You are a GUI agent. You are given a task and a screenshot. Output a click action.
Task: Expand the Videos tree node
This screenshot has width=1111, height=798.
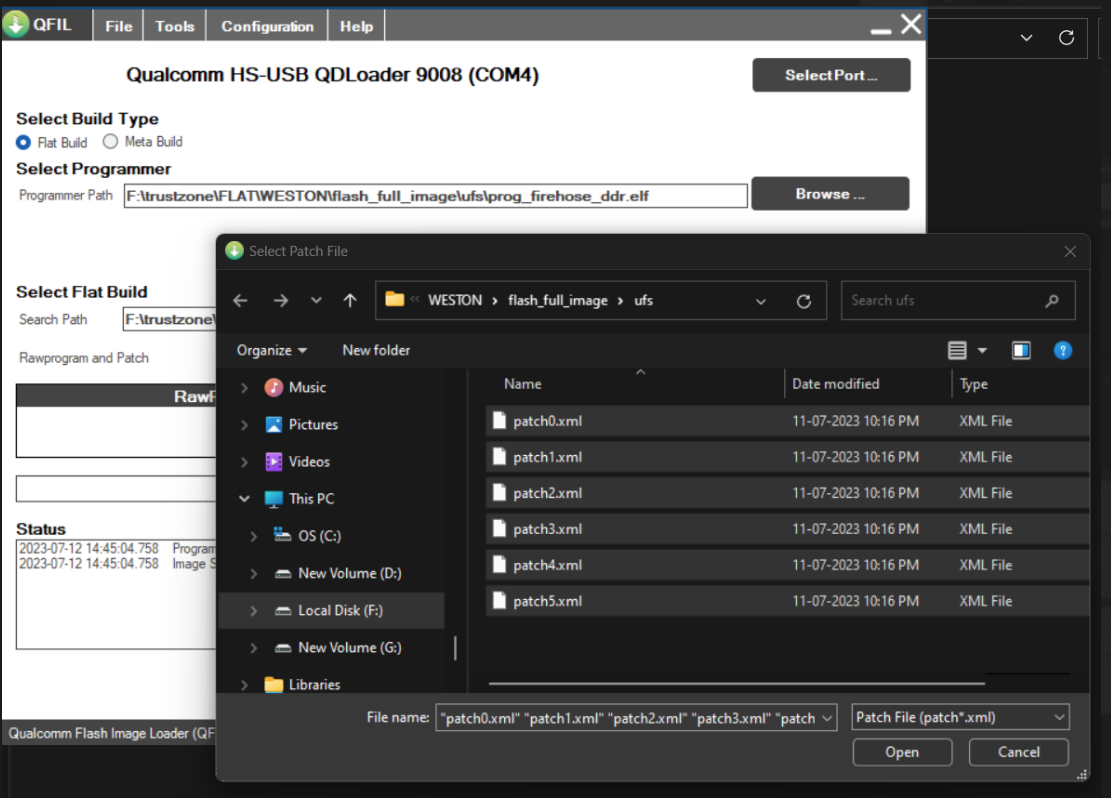point(244,462)
